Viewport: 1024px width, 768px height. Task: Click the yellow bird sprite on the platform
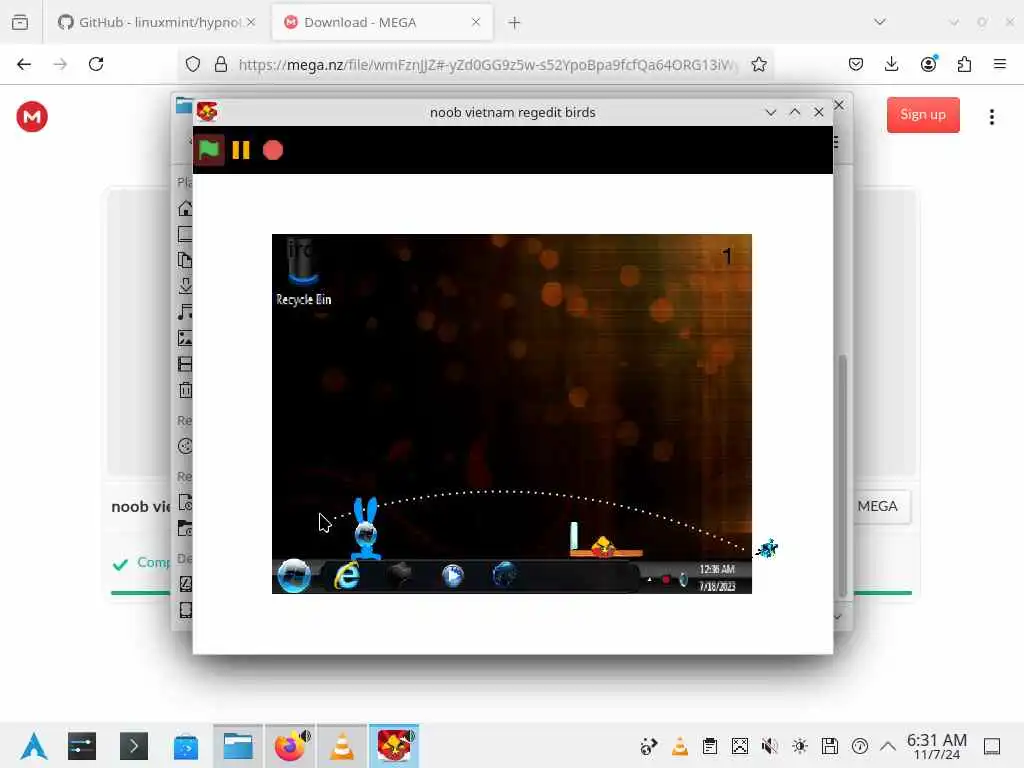[x=603, y=546]
